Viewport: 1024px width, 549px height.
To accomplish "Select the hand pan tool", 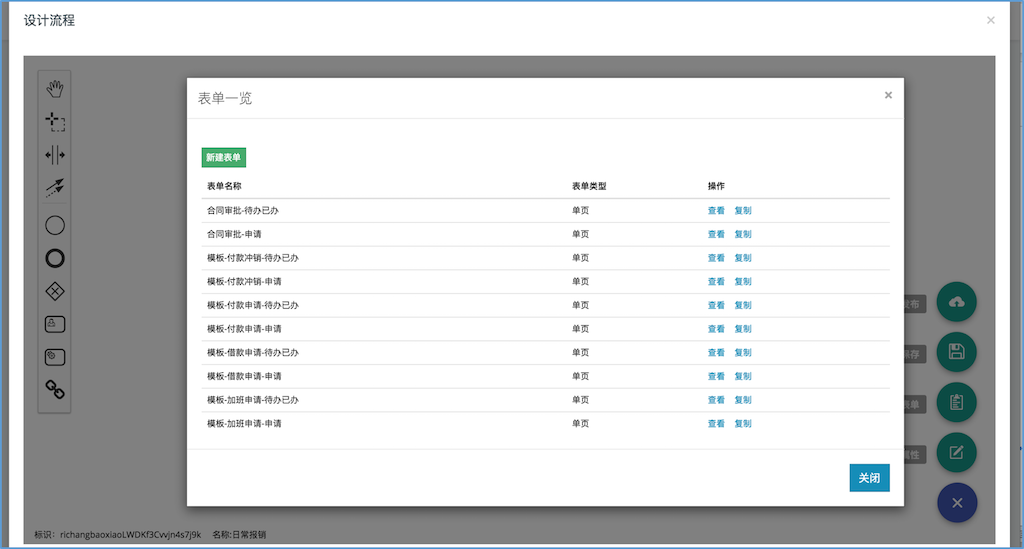I will click(55, 89).
